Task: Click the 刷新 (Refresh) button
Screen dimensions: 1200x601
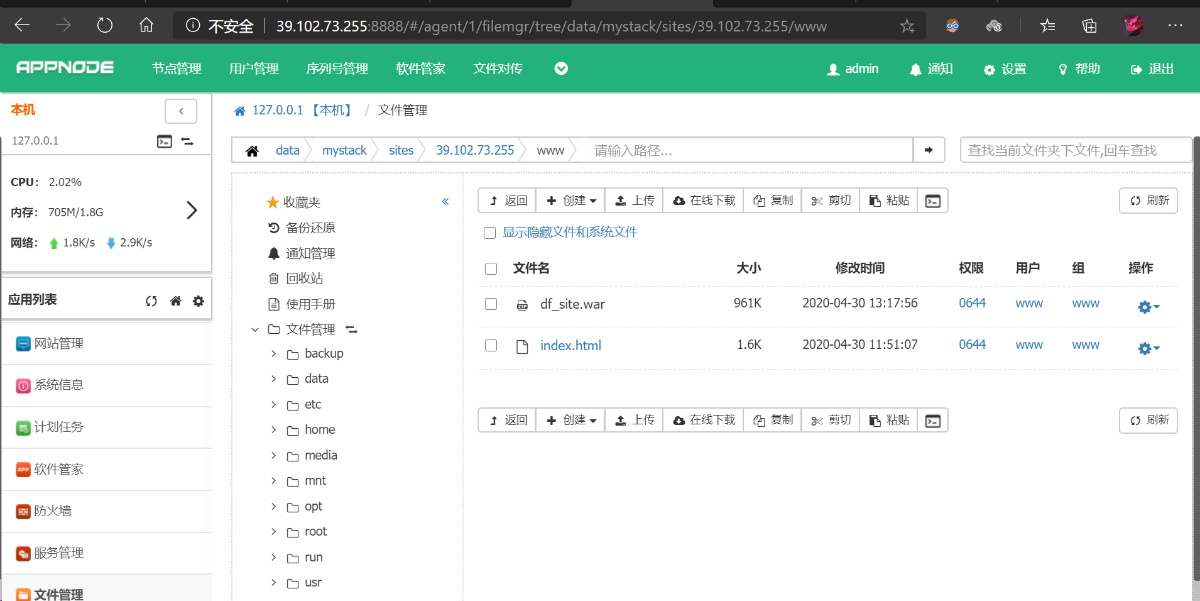Action: point(1147,200)
